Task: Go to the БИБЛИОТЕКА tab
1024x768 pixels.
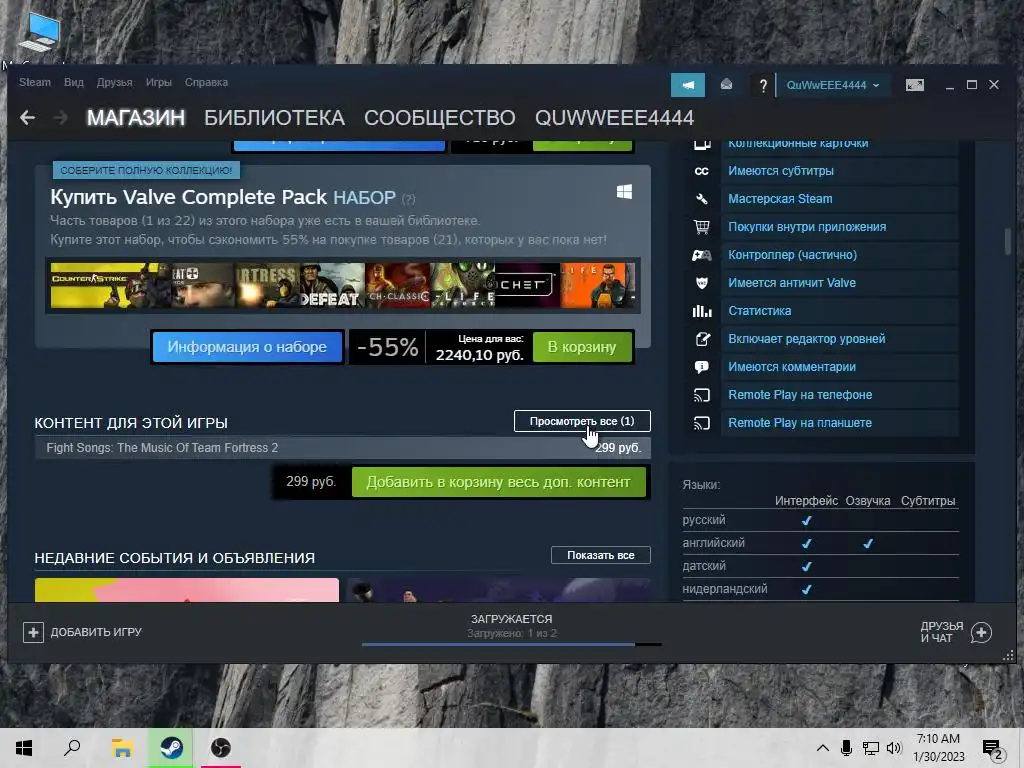Action: (x=274, y=118)
